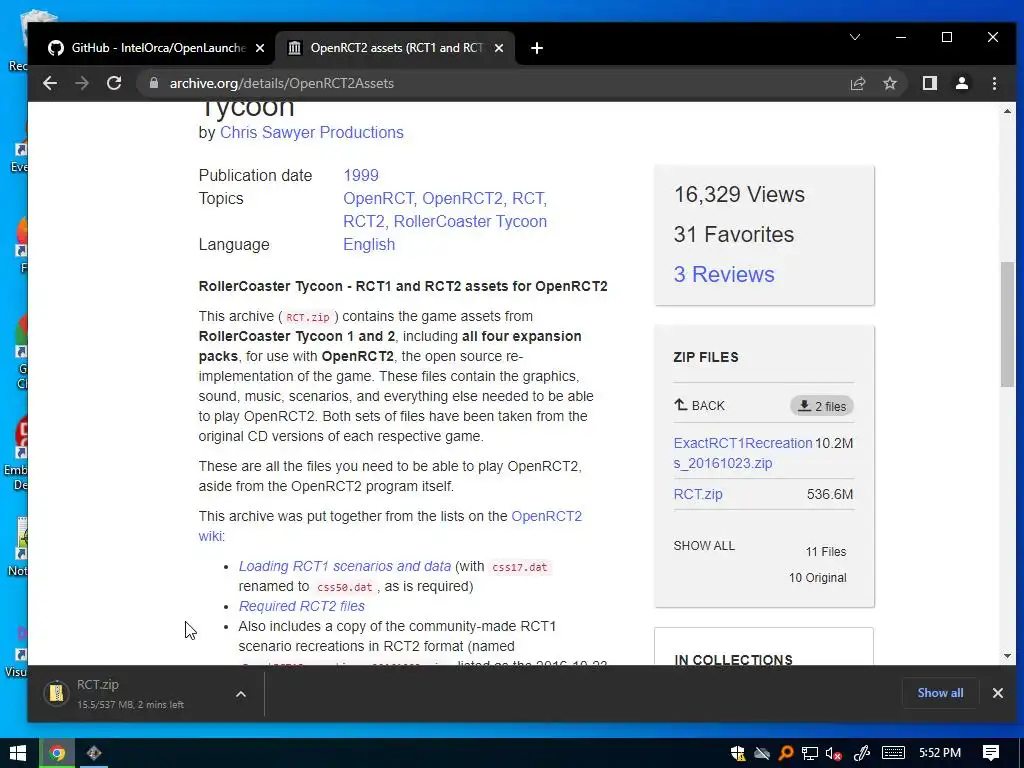Click the address bar URL
Viewport: 1024px width, 768px height.
281,83
